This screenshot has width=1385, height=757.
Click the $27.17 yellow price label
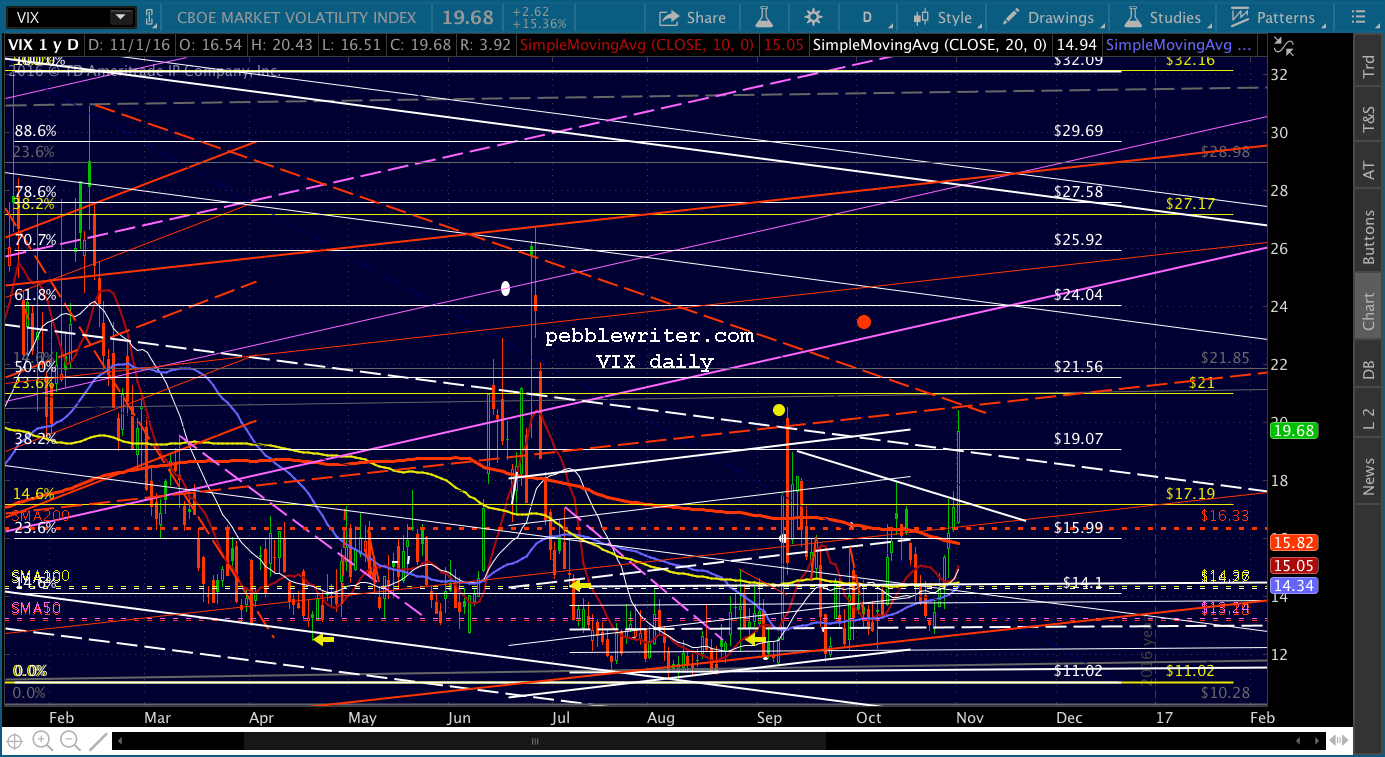1191,204
